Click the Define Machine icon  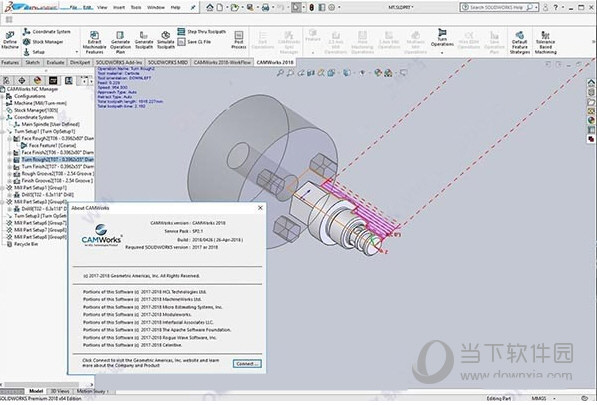click(10, 40)
